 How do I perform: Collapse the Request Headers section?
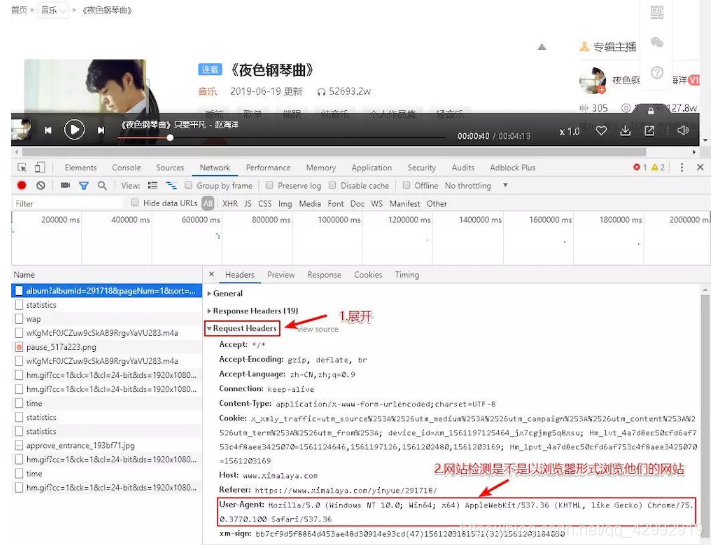(x=242, y=328)
